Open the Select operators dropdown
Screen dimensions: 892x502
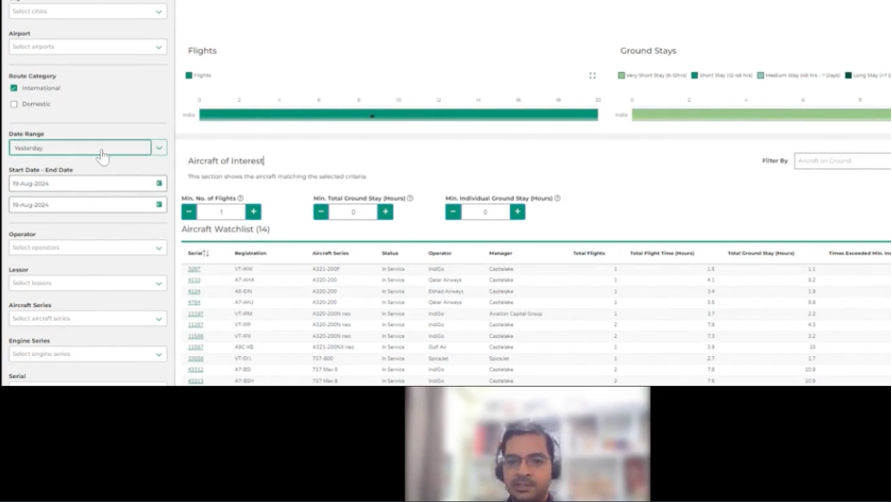coord(88,247)
